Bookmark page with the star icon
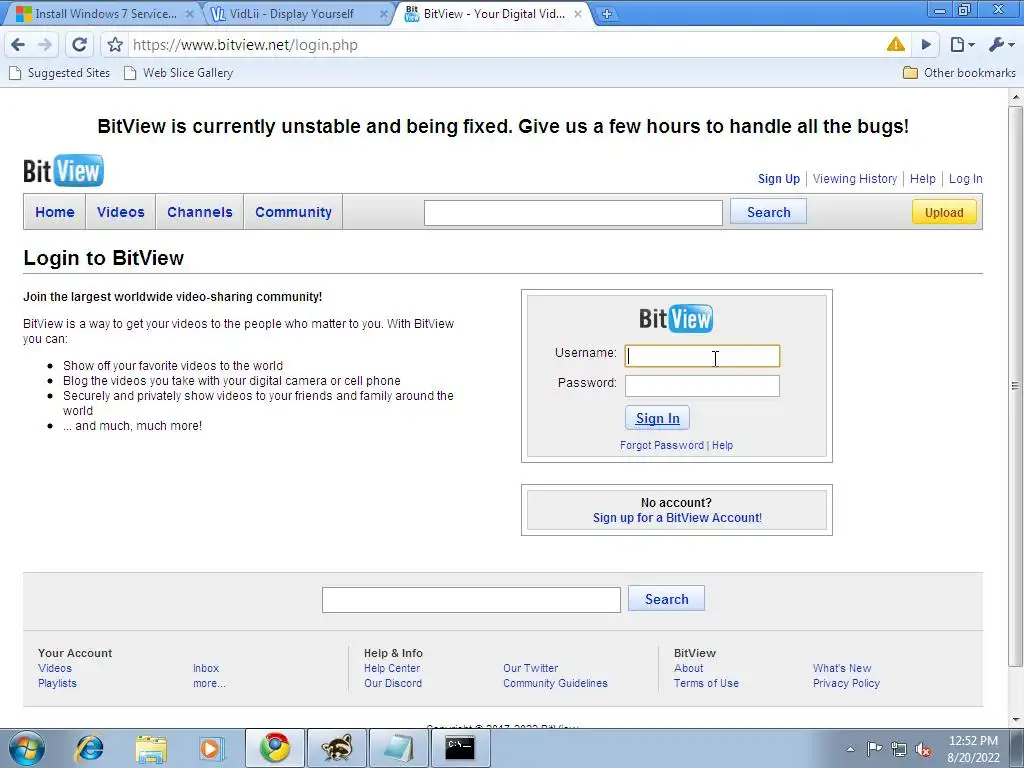This screenshot has height=768, width=1024. point(115,44)
